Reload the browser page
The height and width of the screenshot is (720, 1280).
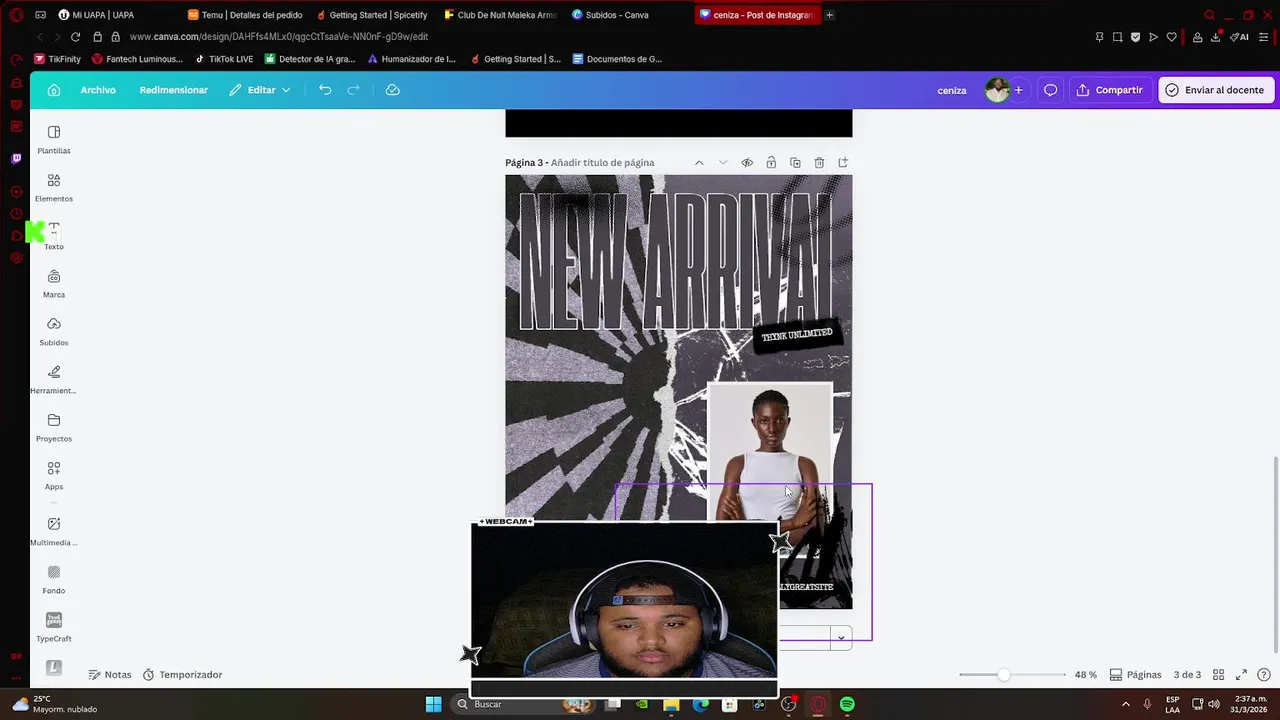tap(75, 37)
